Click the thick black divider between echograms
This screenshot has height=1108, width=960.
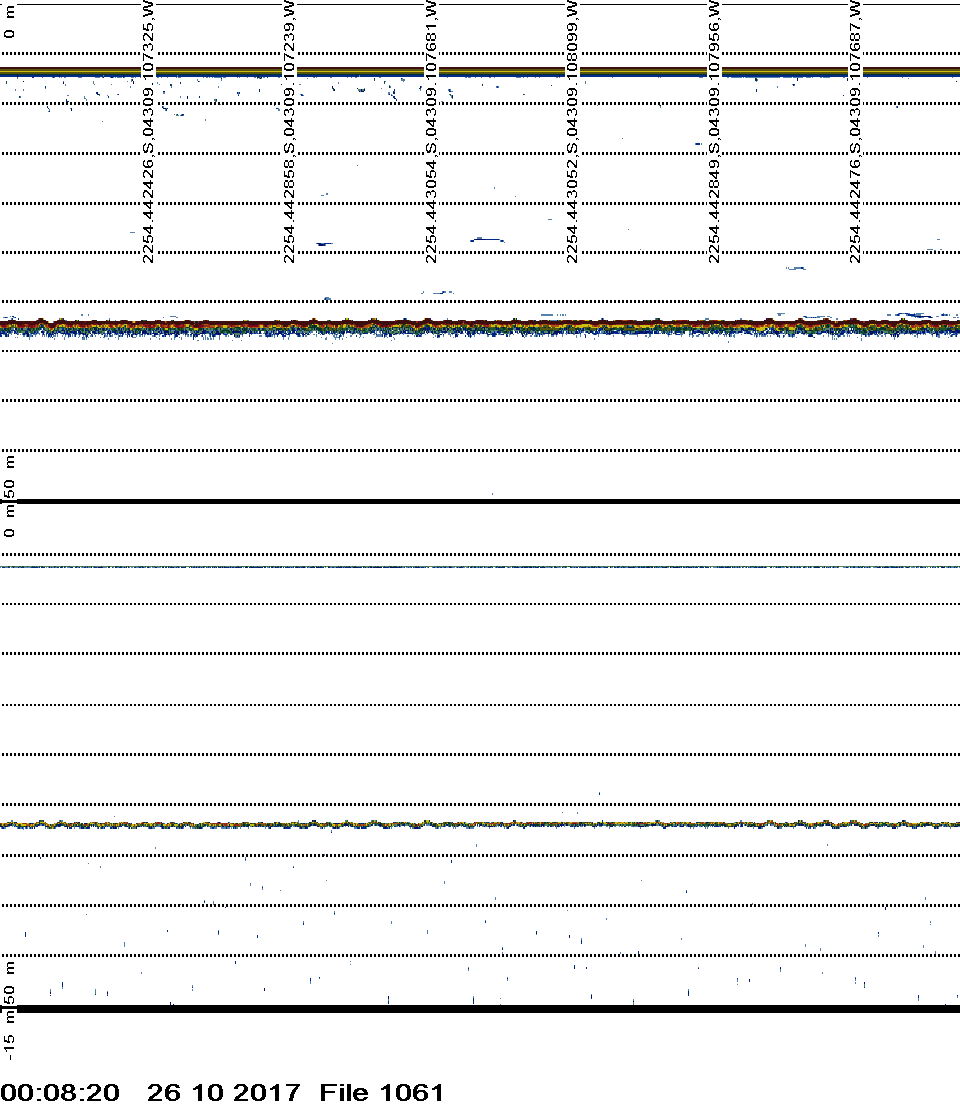(480, 501)
